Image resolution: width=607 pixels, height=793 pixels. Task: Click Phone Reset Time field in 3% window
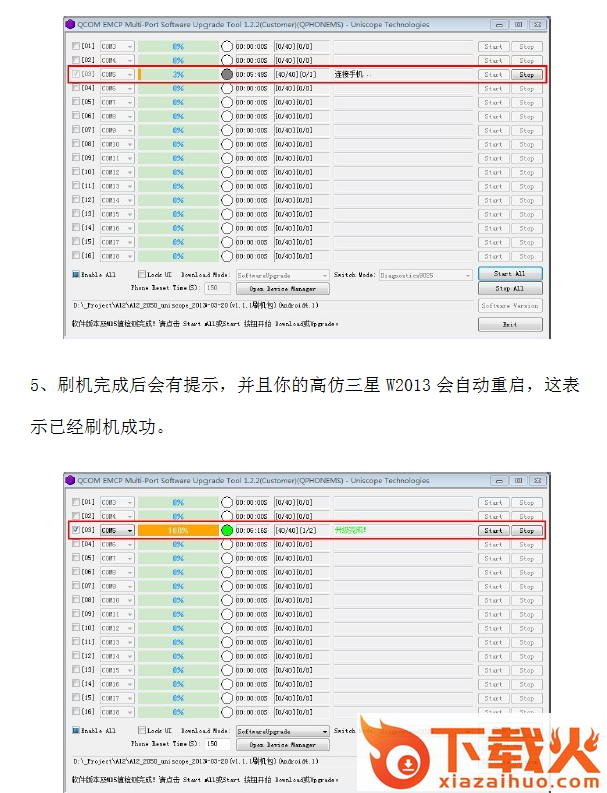click(x=211, y=288)
